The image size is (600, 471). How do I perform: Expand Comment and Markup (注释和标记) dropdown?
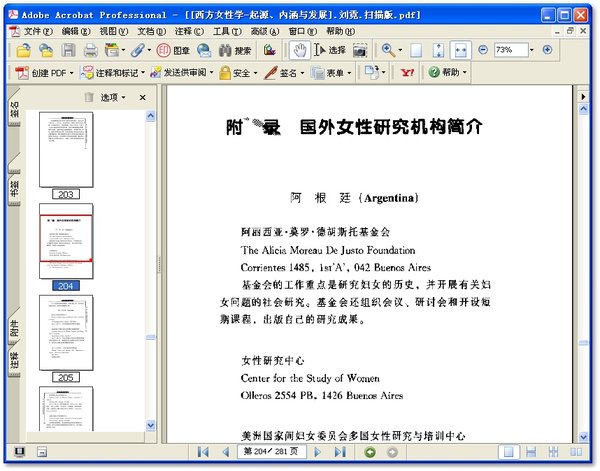click(143, 73)
